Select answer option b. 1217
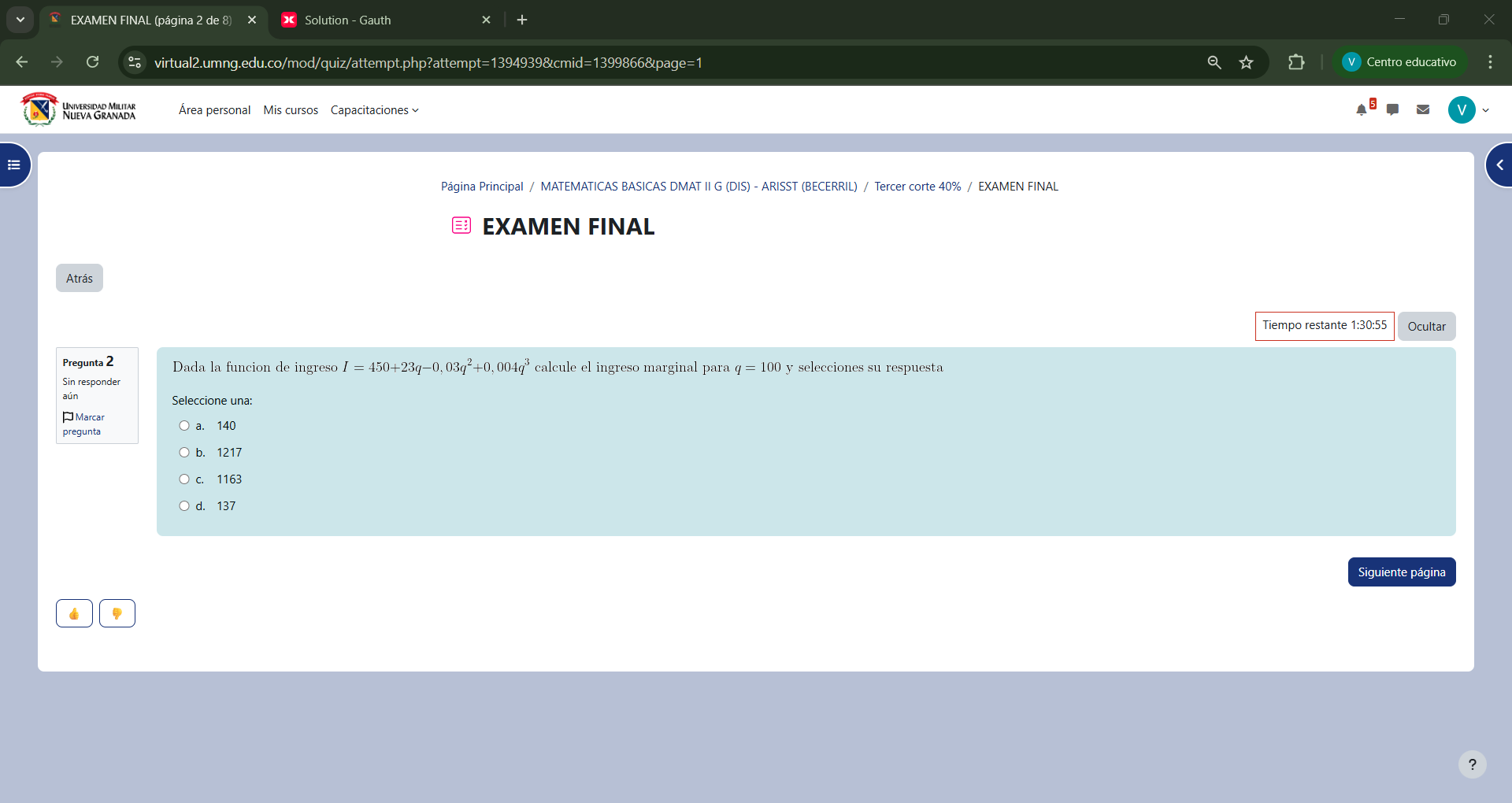 click(184, 453)
